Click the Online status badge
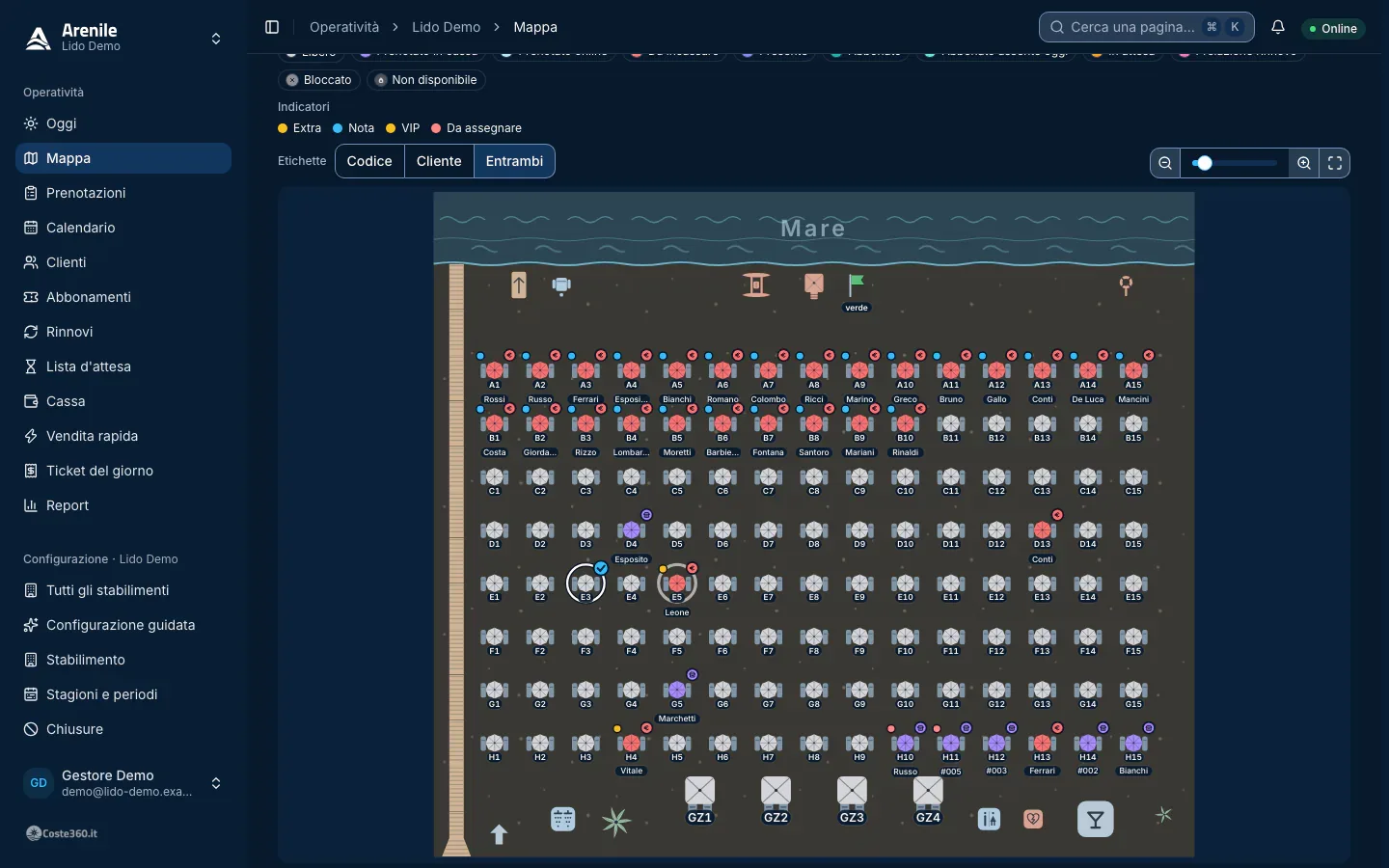1389x868 pixels. tap(1334, 29)
